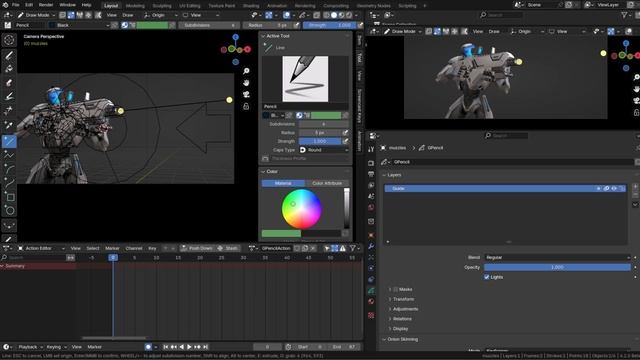Select the Circle tool in left toolbar
Screen dimensions: 640x360
9,211
